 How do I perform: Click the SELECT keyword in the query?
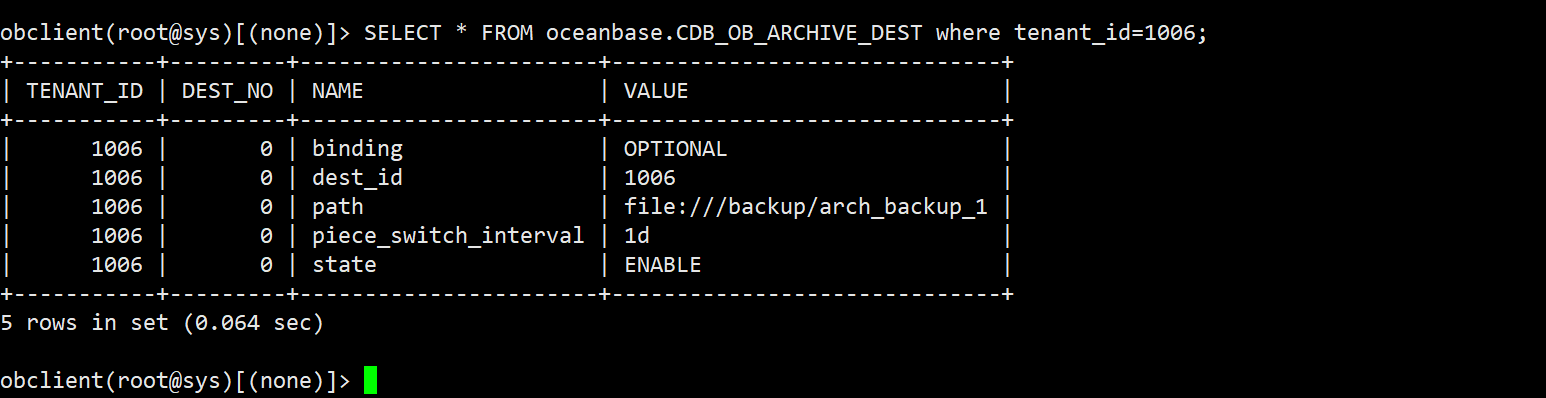click(x=403, y=33)
